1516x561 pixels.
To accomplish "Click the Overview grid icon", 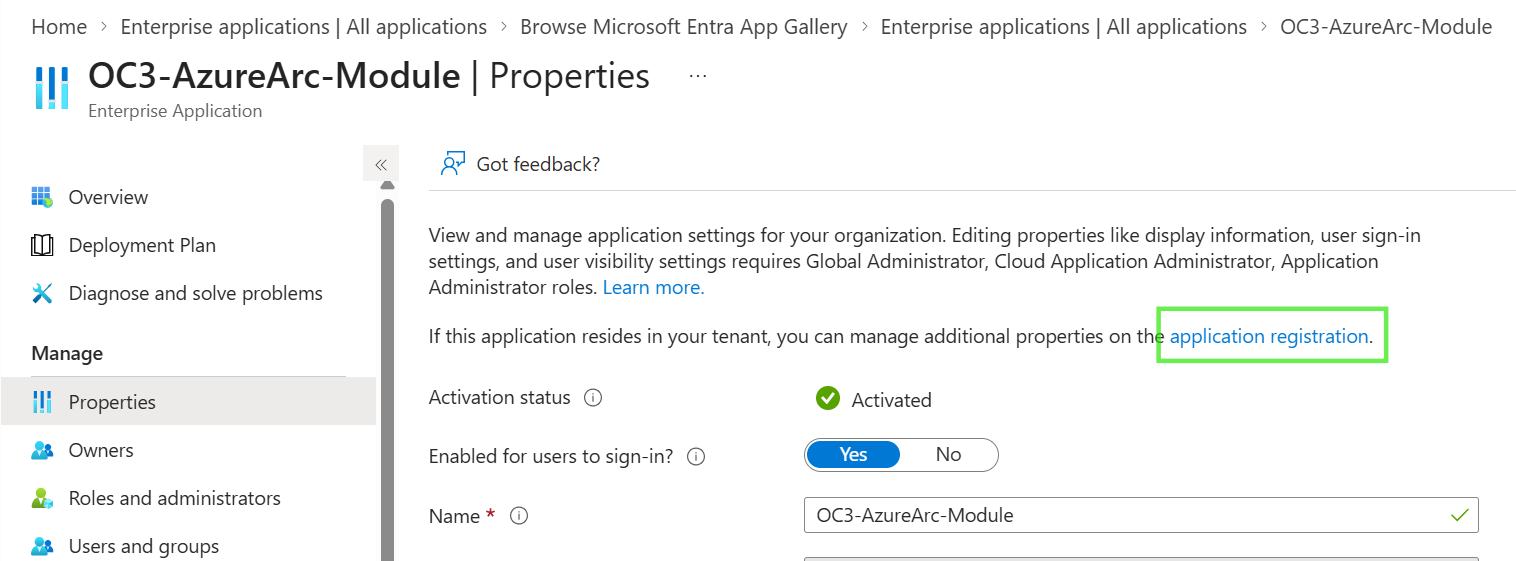I will [42, 197].
